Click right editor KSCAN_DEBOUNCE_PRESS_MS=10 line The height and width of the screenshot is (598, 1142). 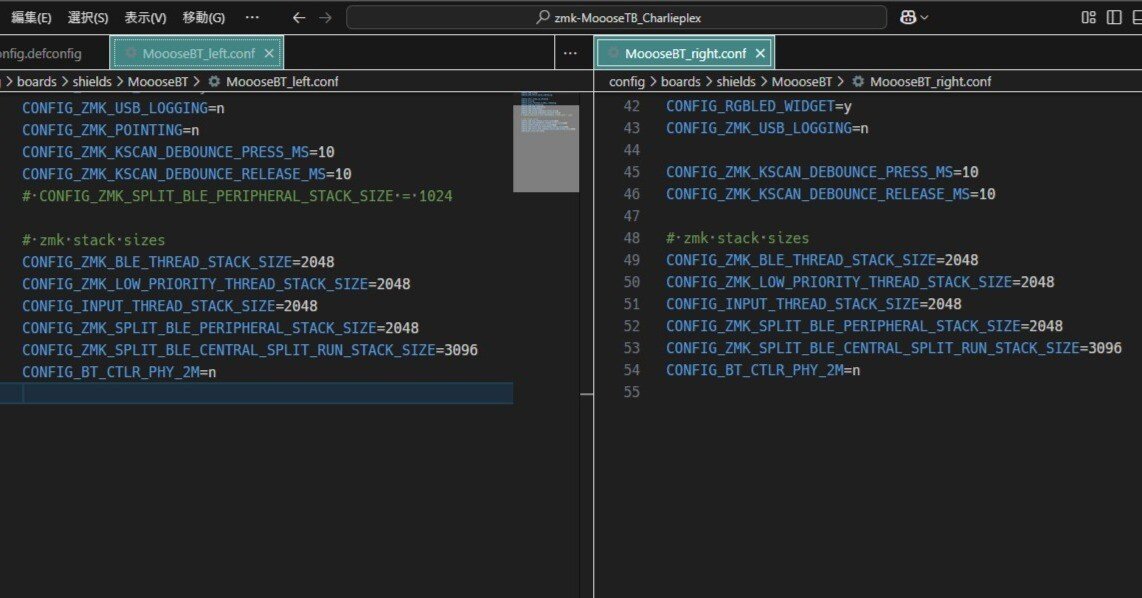tap(822, 172)
